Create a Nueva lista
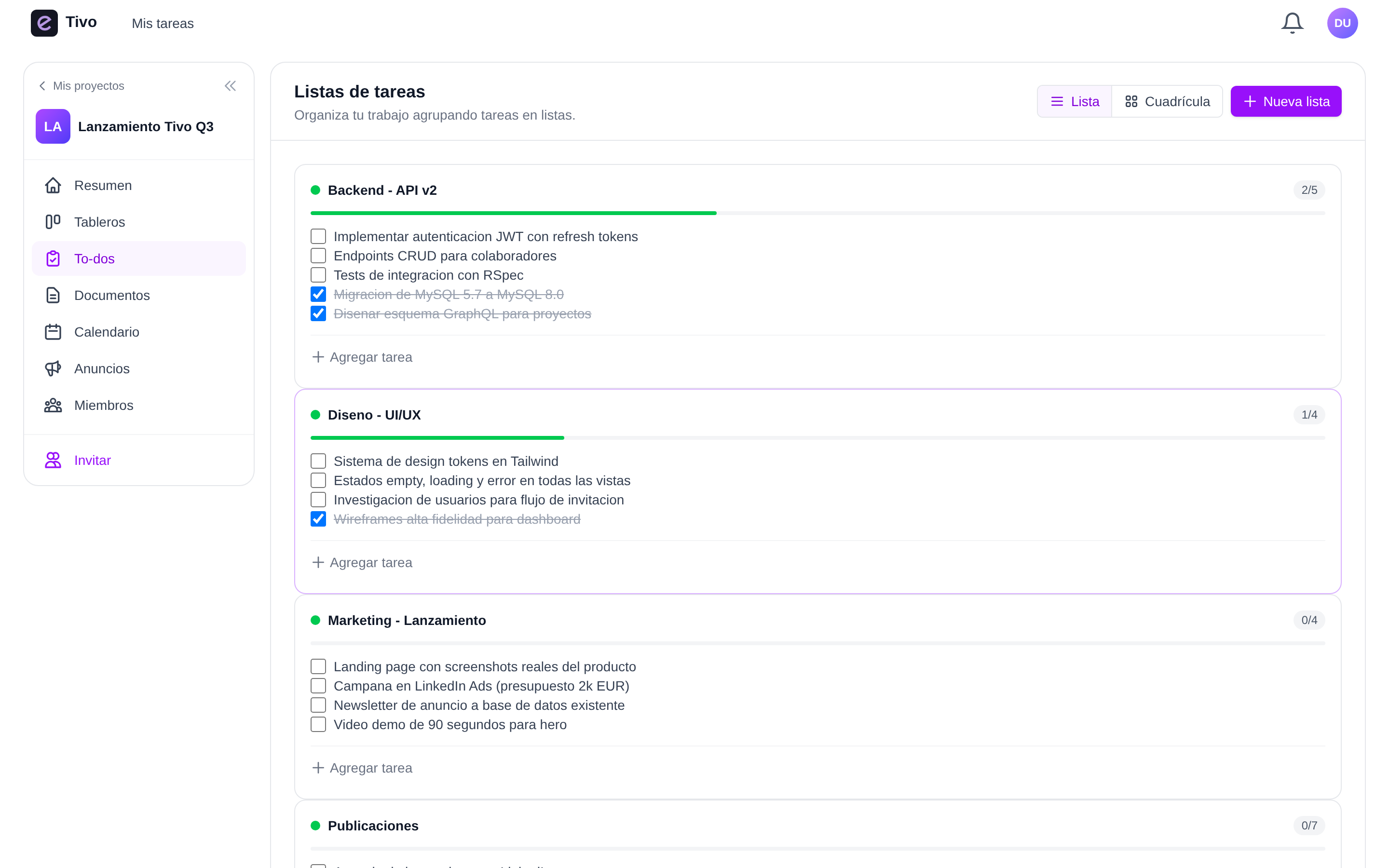1389x868 pixels. click(x=1286, y=102)
